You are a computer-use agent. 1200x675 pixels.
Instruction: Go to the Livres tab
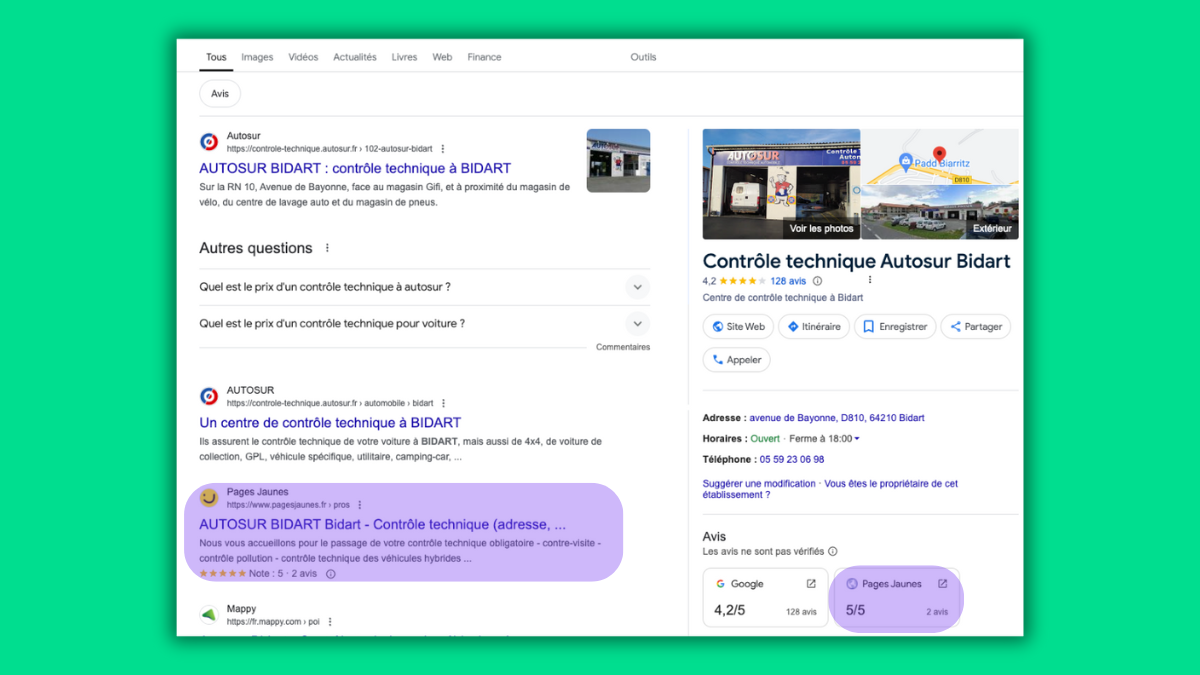[404, 57]
